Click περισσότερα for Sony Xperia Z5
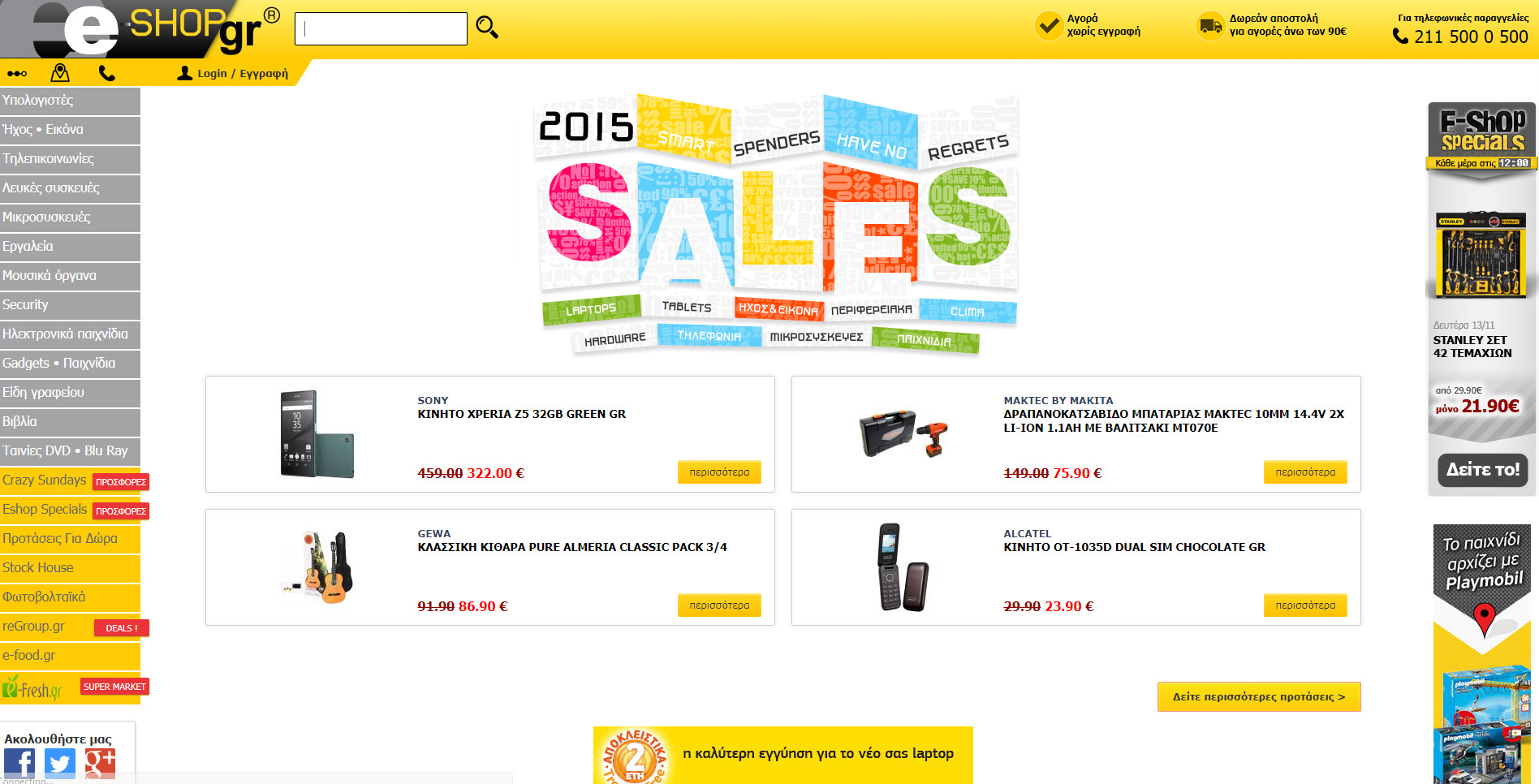The height and width of the screenshot is (784, 1539). point(719,472)
